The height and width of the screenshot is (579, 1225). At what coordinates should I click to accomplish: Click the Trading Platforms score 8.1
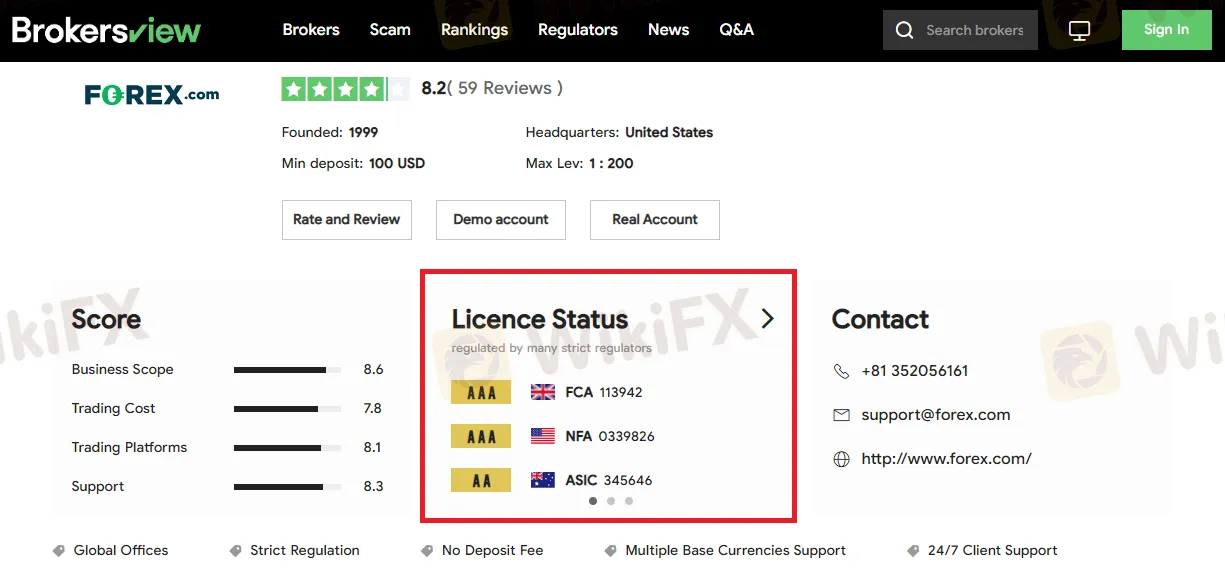pyautogui.click(x=373, y=448)
